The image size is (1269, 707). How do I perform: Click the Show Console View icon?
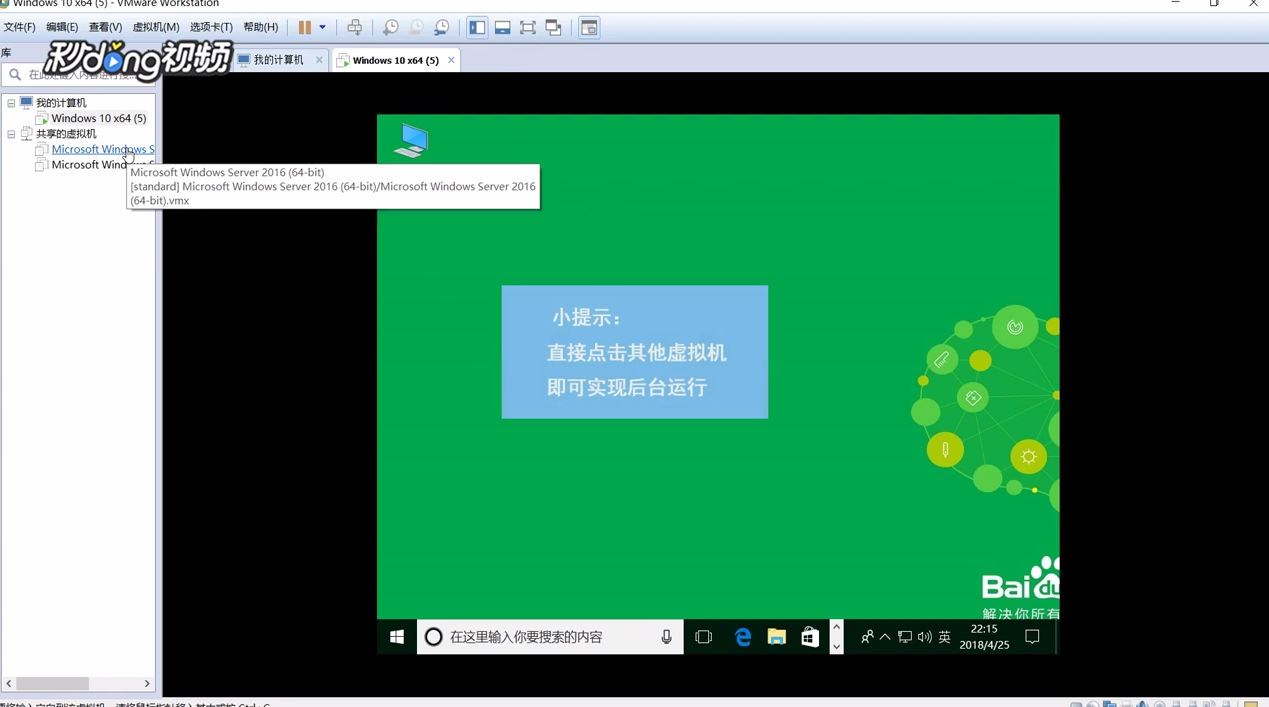pos(589,27)
